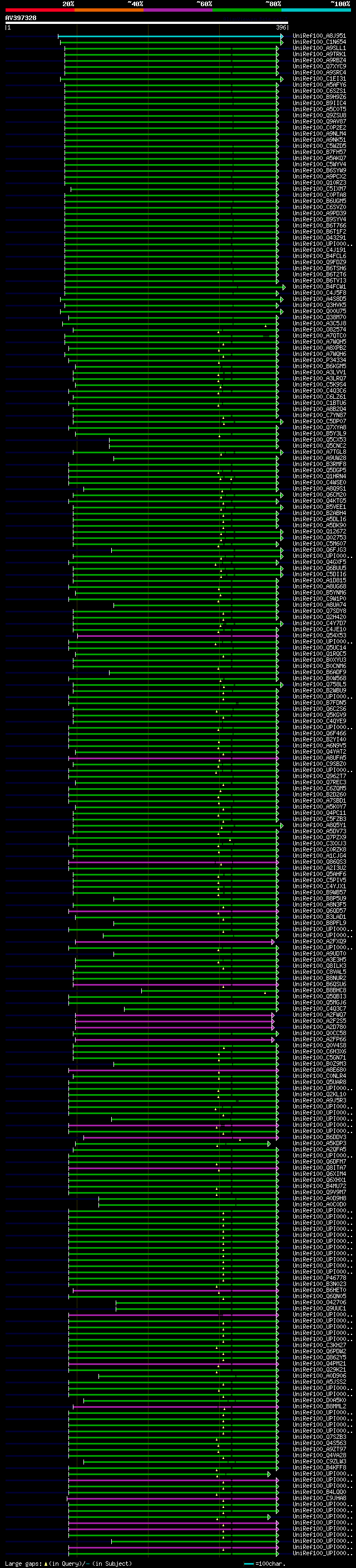Select hit label UniRef100_Q6F466

[319, 734]
